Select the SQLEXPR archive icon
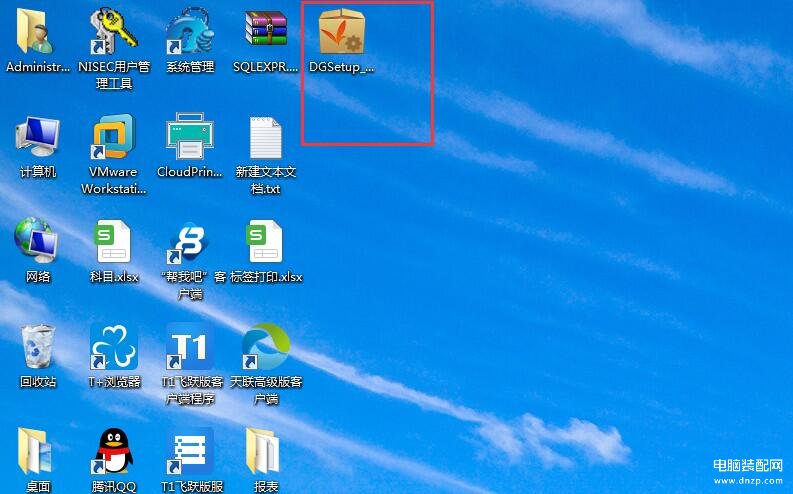This screenshot has width=793, height=494. 266,29
